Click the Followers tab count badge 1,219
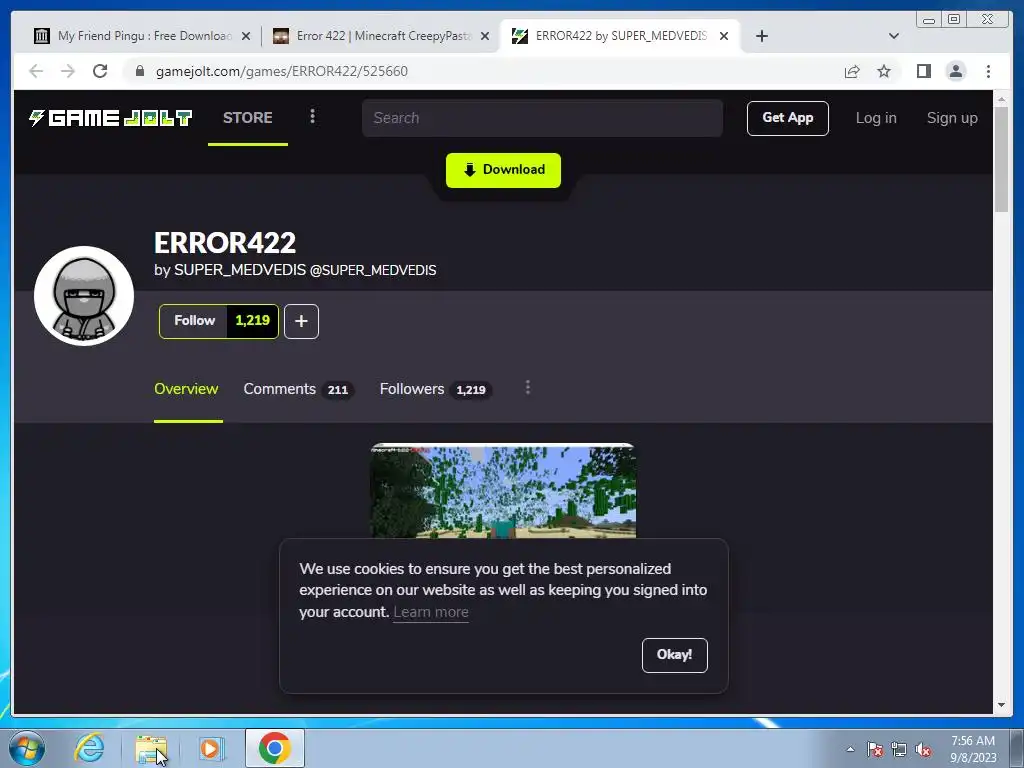Screen dimensions: 1024x768 [471, 390]
